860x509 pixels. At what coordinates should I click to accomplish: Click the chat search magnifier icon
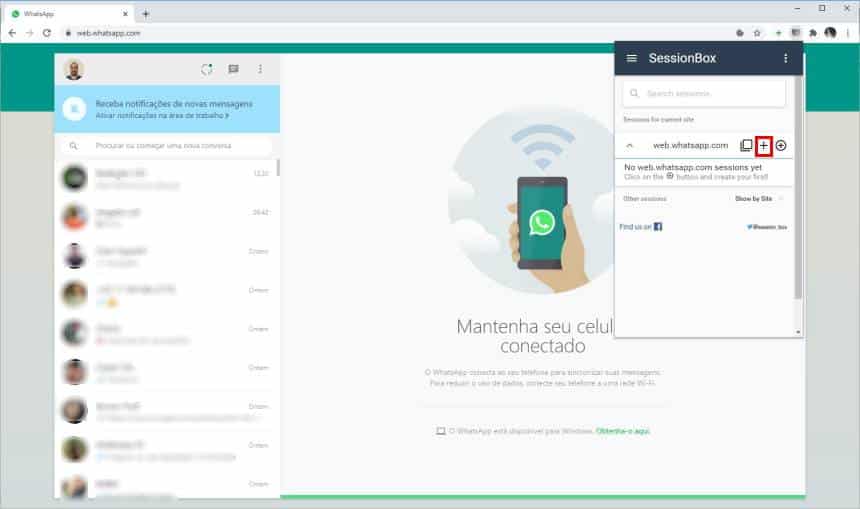point(73,146)
